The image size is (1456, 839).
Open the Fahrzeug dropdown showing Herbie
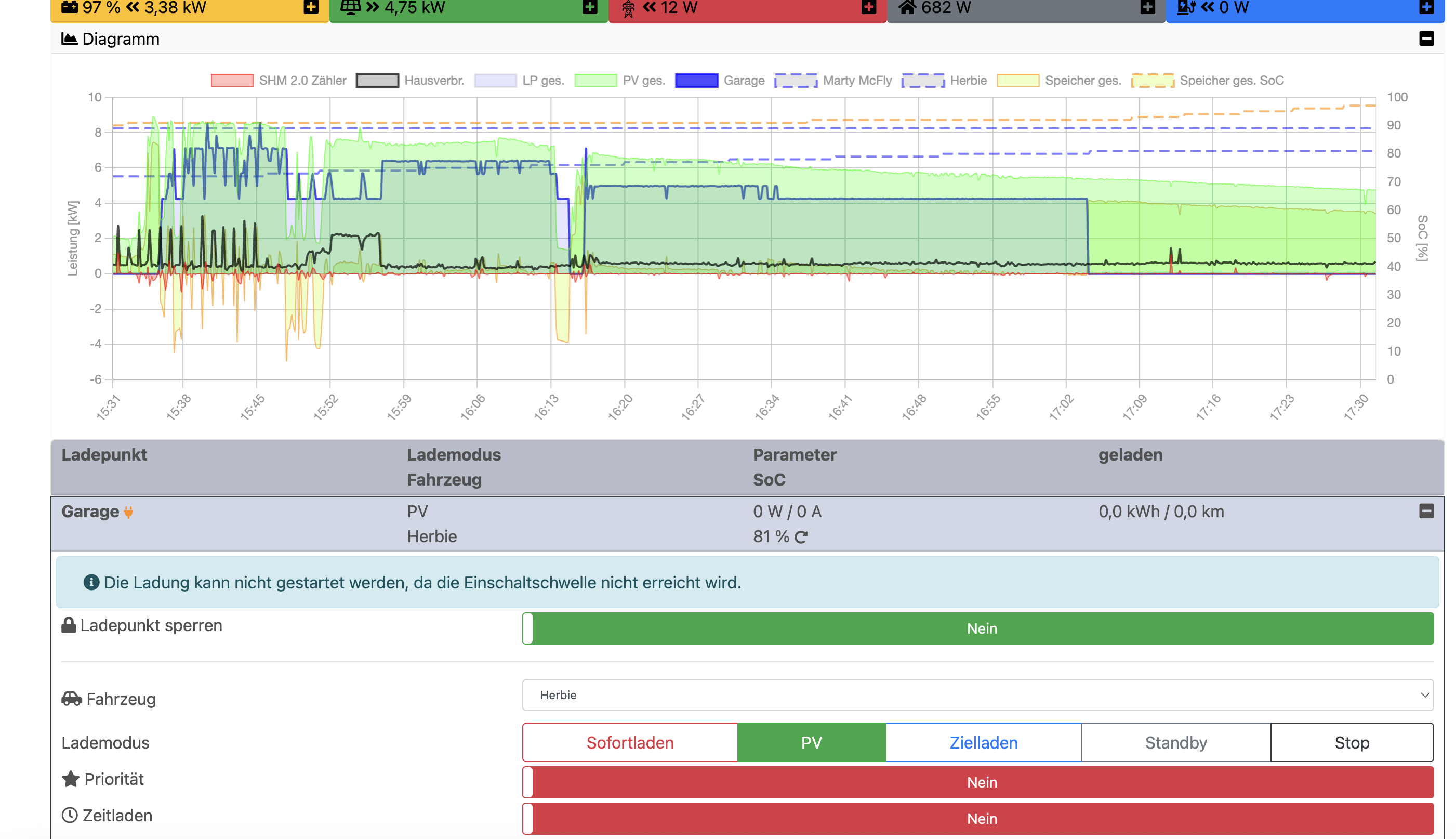(x=977, y=695)
